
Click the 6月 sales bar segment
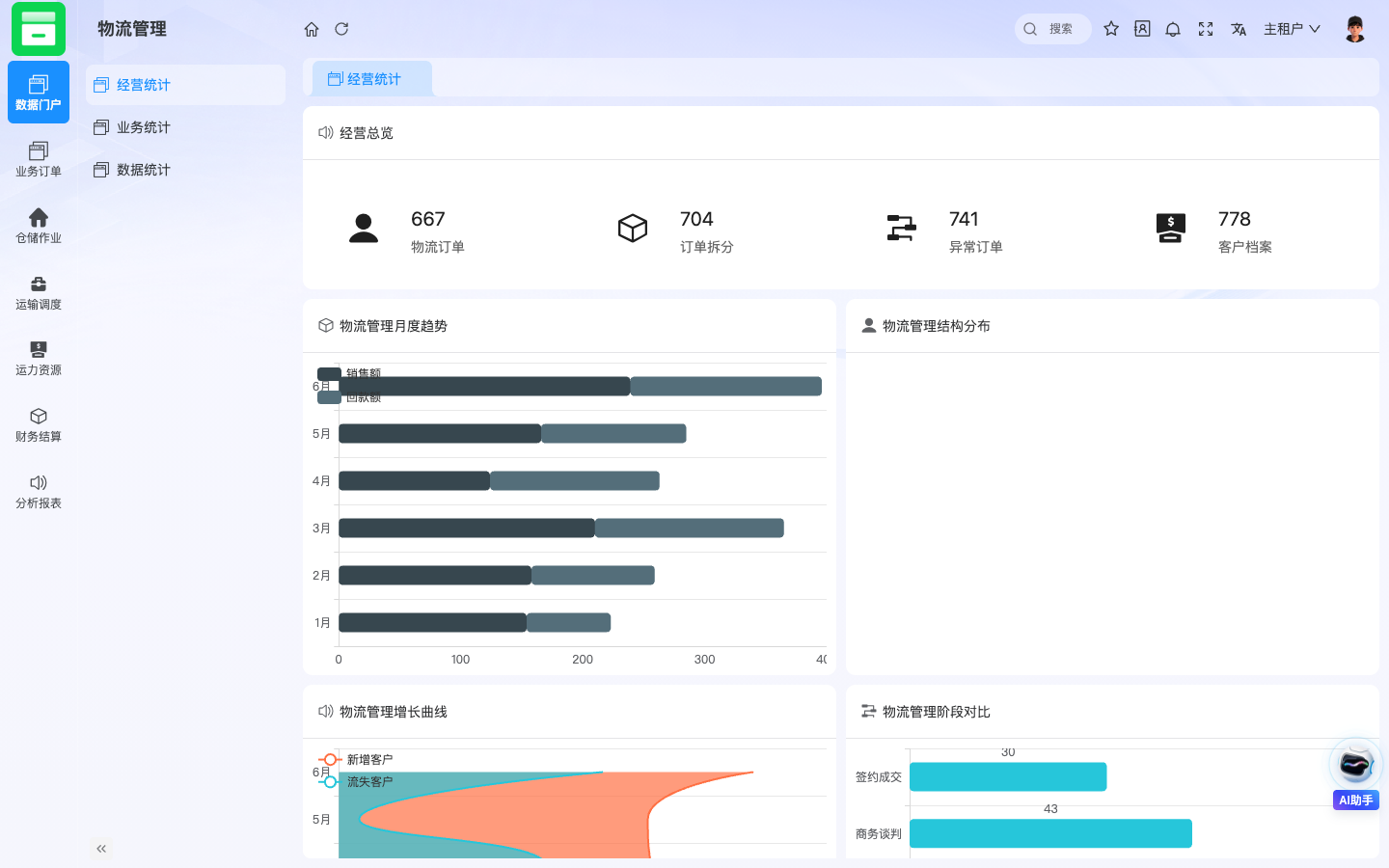(484, 386)
